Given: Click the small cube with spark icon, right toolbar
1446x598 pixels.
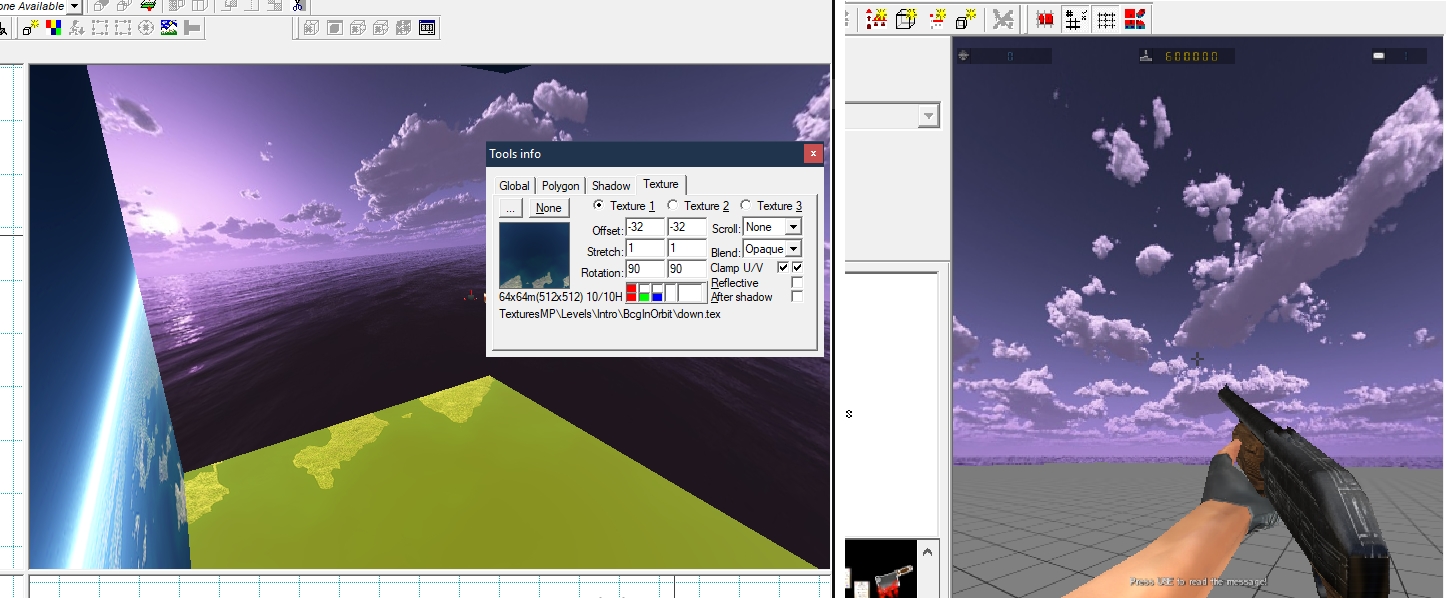Looking at the screenshot, I should click(966, 19).
